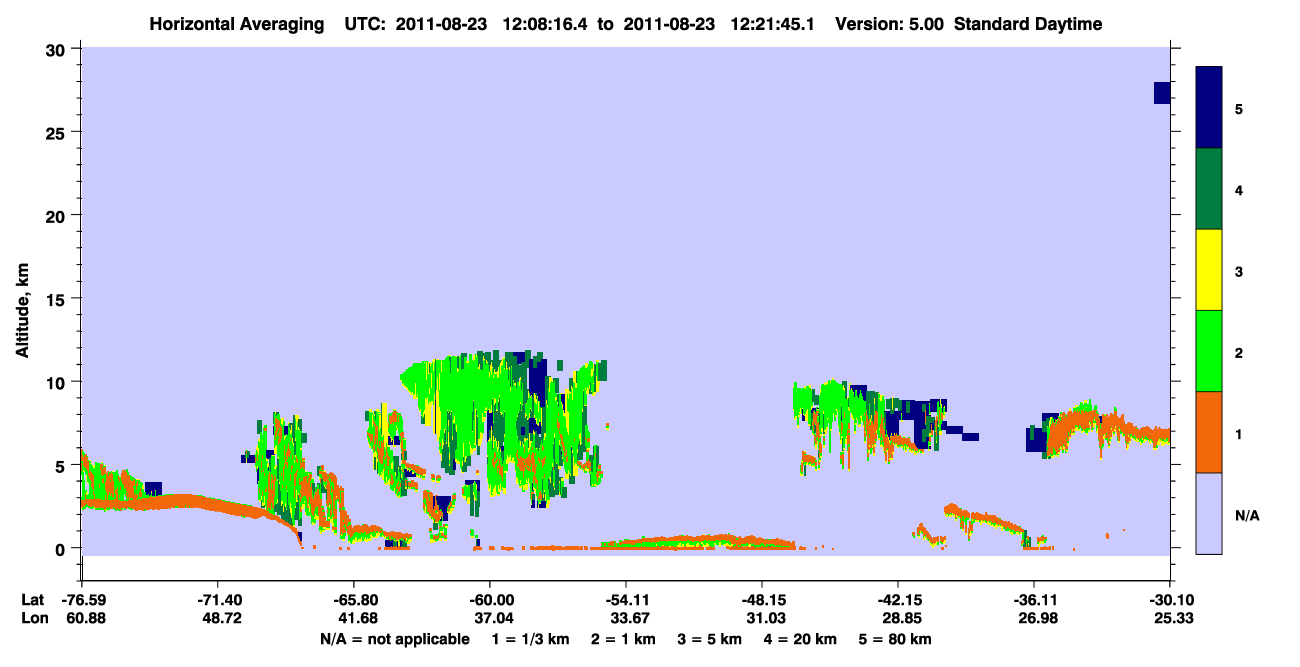The height and width of the screenshot is (667, 1300).
Task: Click the latitude value '-65.80'
Action: pos(353,600)
